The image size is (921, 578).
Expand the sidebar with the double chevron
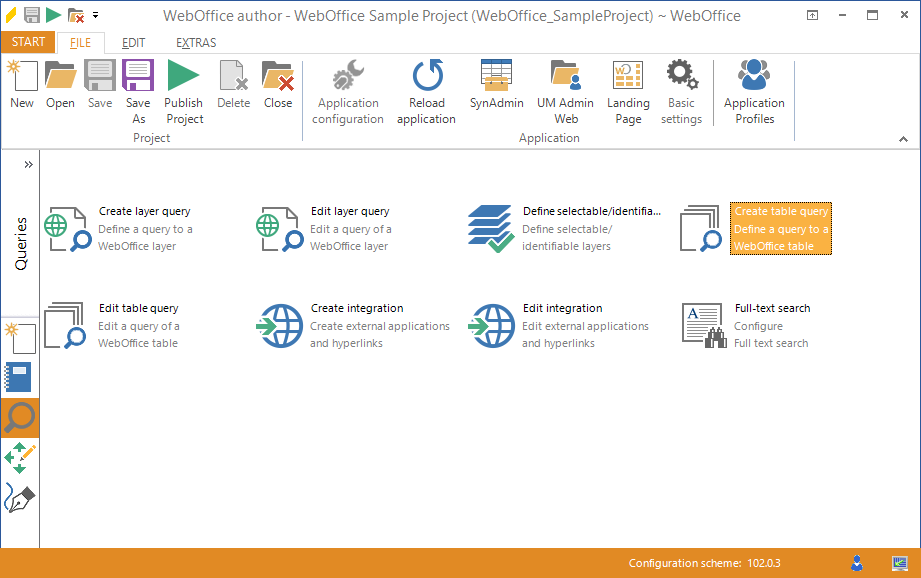tap(28, 164)
